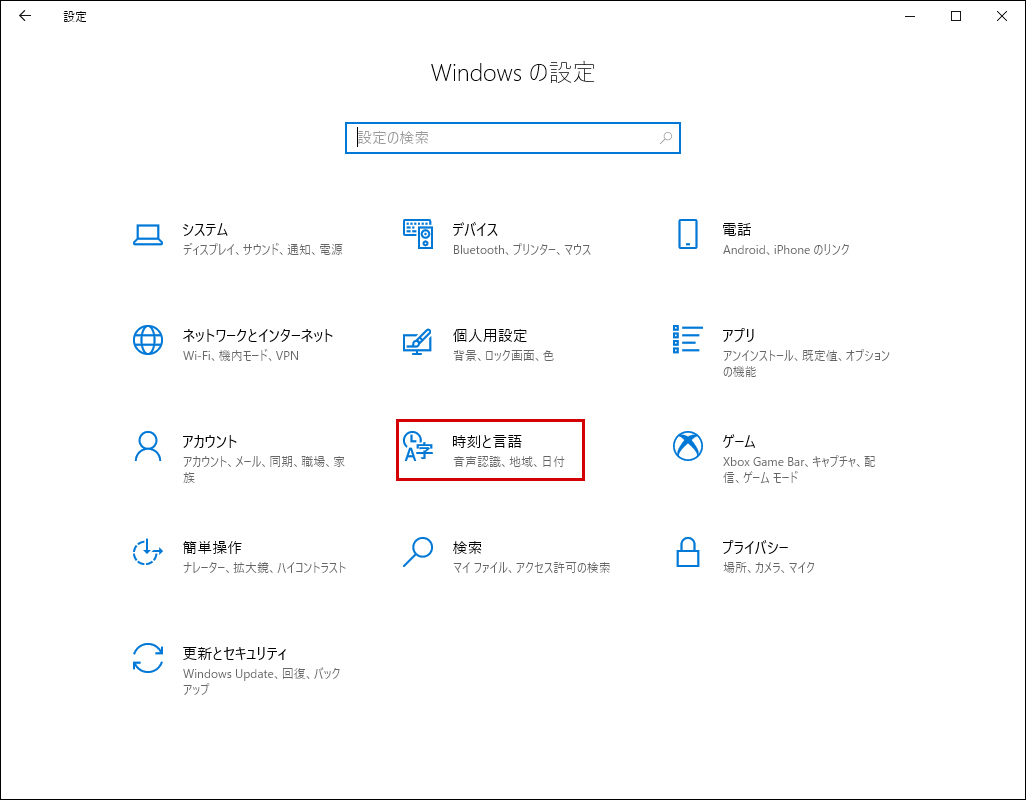Maximize the 設定 window
The height and width of the screenshot is (800, 1026).
(x=956, y=16)
